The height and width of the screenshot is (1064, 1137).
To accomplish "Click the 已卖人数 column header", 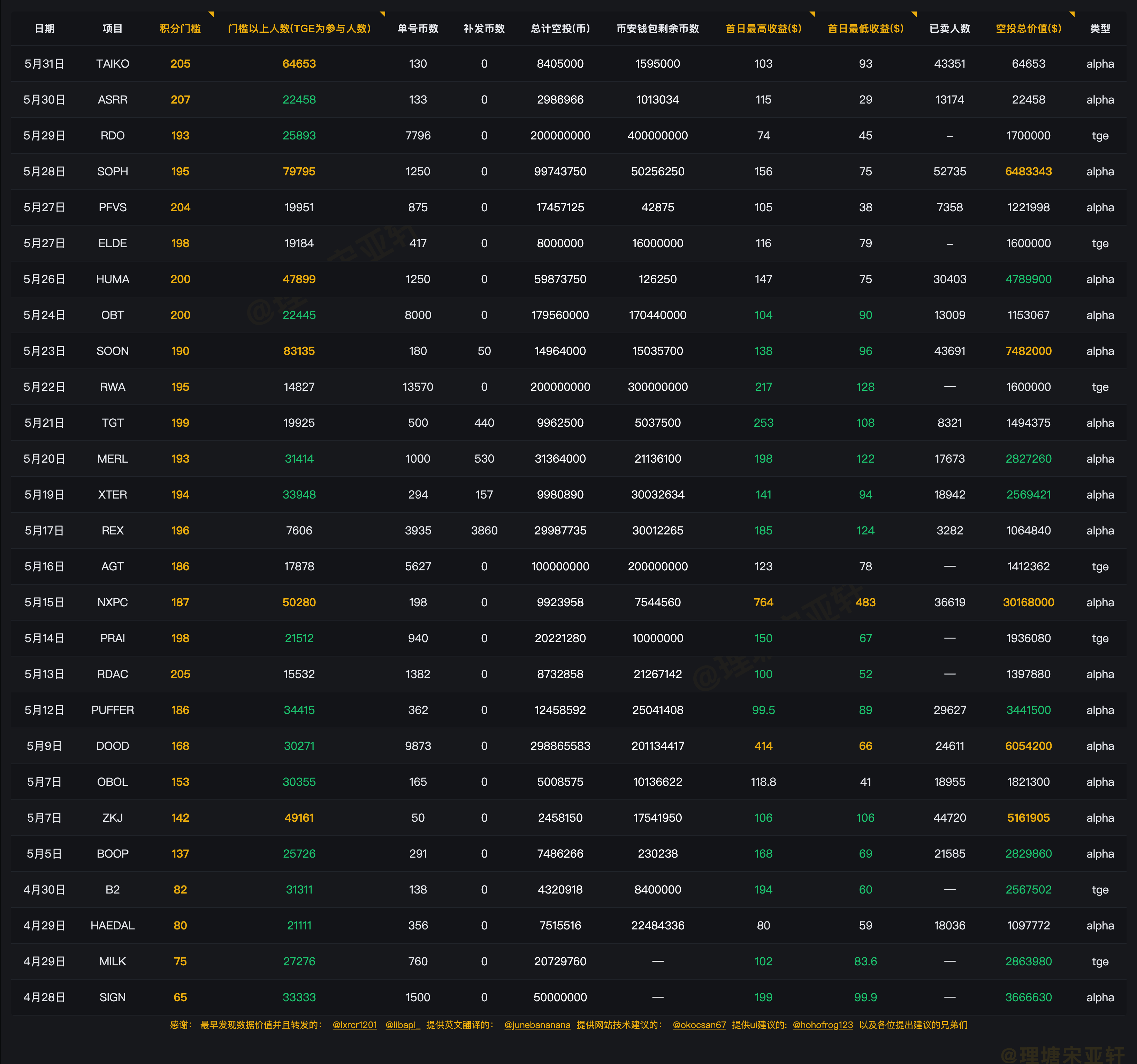I will click(949, 29).
